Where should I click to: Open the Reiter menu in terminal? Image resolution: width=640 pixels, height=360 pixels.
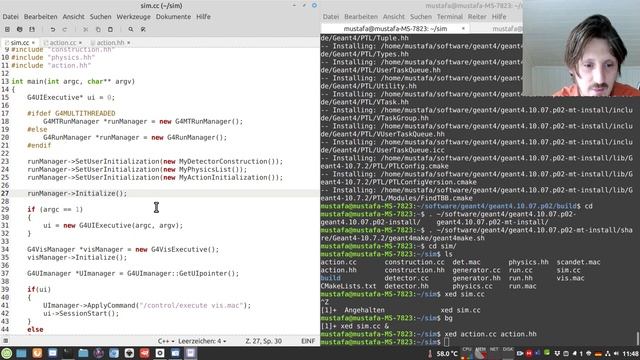[477, 17]
